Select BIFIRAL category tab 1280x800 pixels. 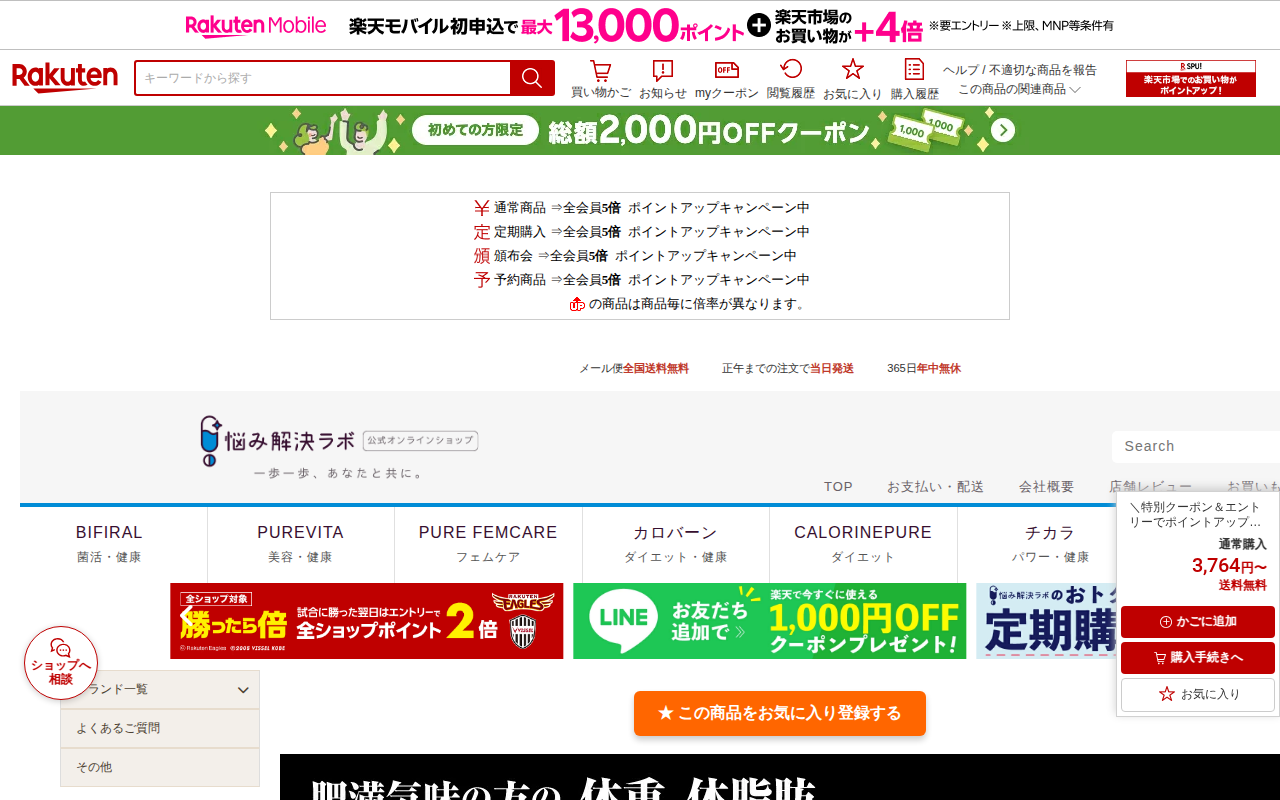coord(109,544)
